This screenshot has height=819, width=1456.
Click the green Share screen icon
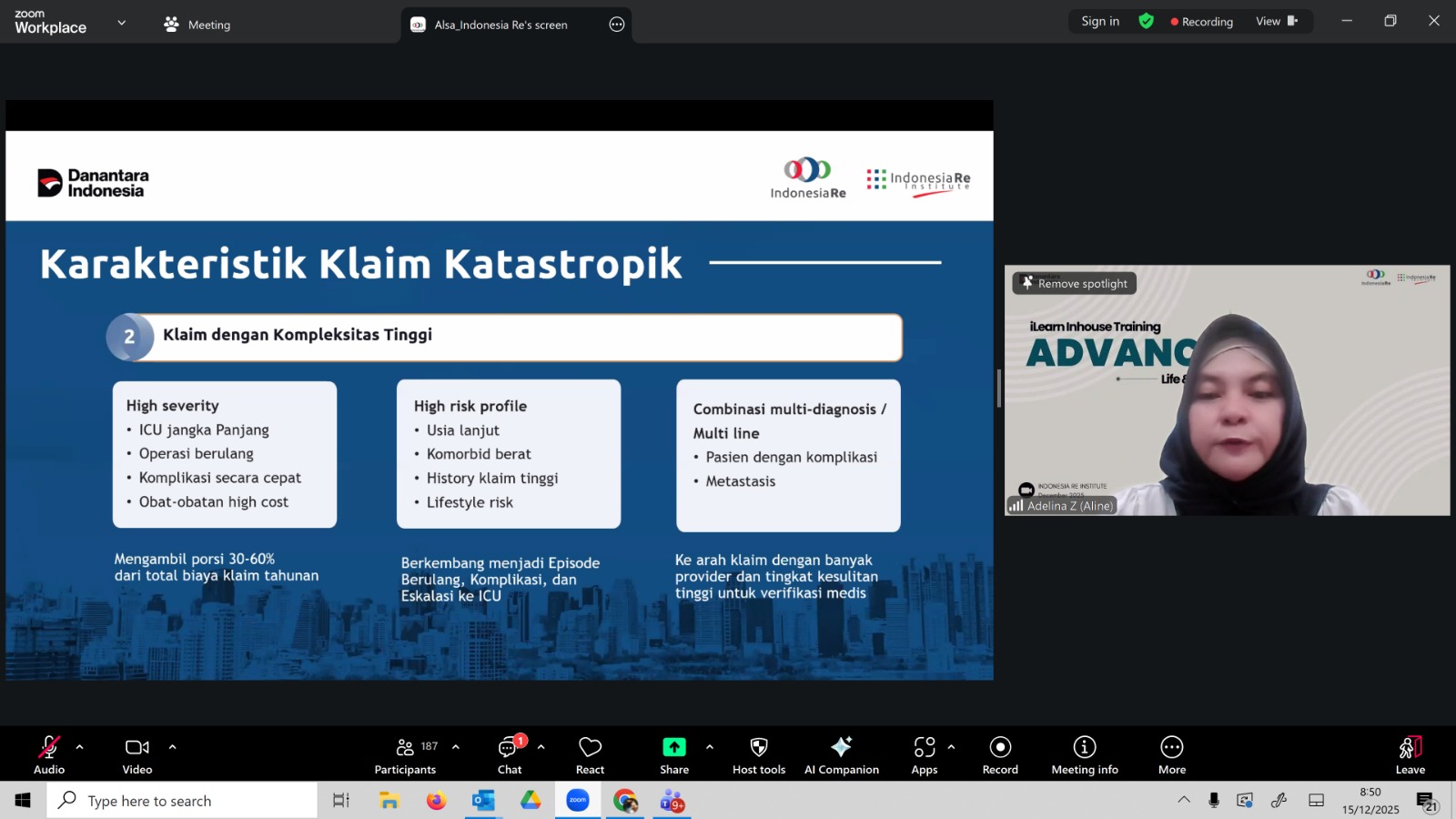673,754
